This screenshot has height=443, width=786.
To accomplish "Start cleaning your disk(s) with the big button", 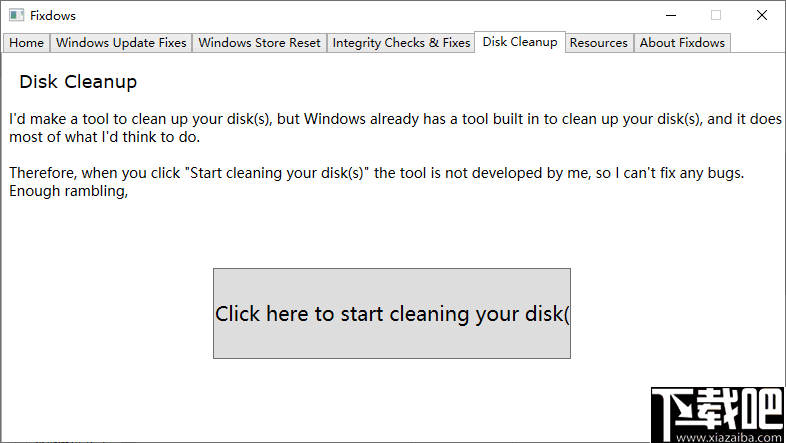I will [x=392, y=313].
